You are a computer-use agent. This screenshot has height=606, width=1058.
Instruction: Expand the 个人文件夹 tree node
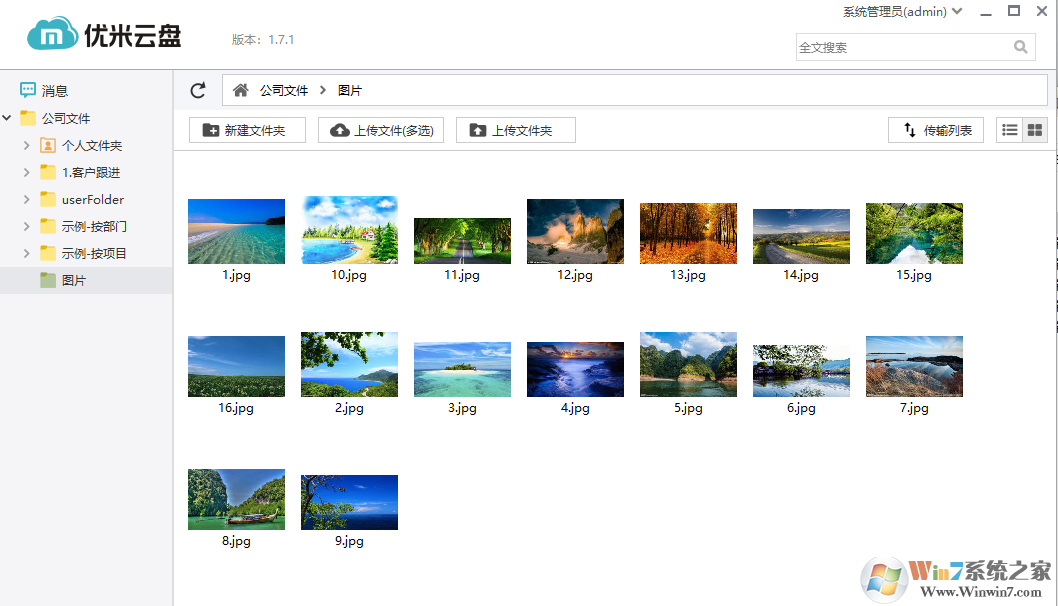click(27, 144)
